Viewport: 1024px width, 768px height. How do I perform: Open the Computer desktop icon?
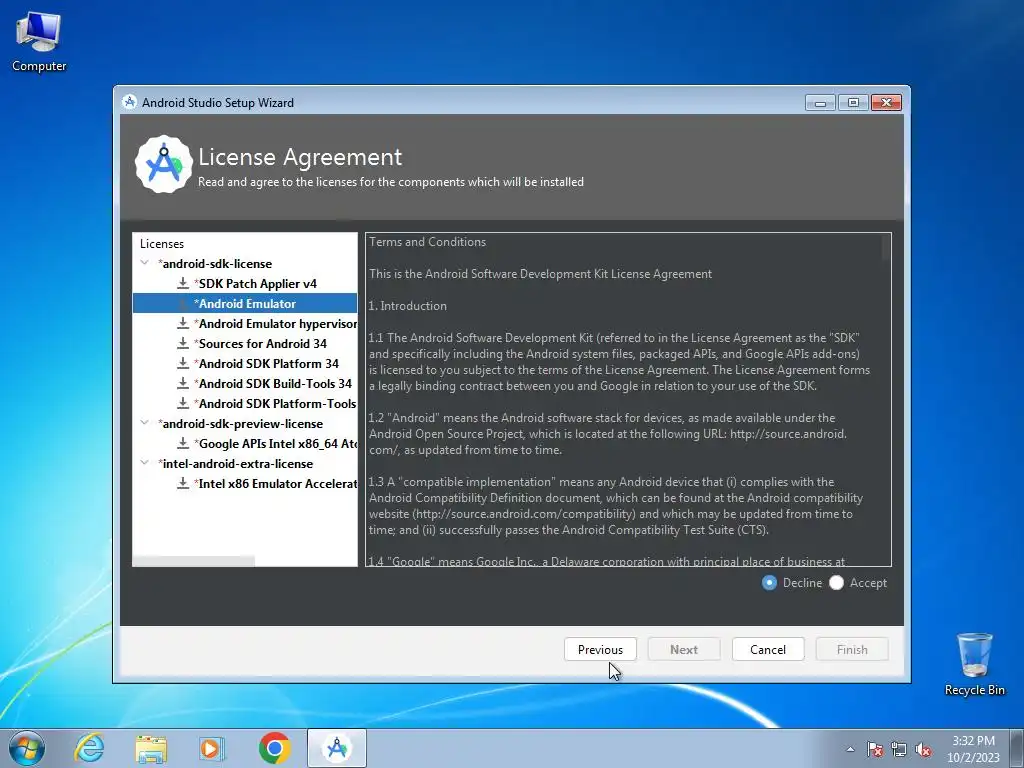pyautogui.click(x=39, y=42)
